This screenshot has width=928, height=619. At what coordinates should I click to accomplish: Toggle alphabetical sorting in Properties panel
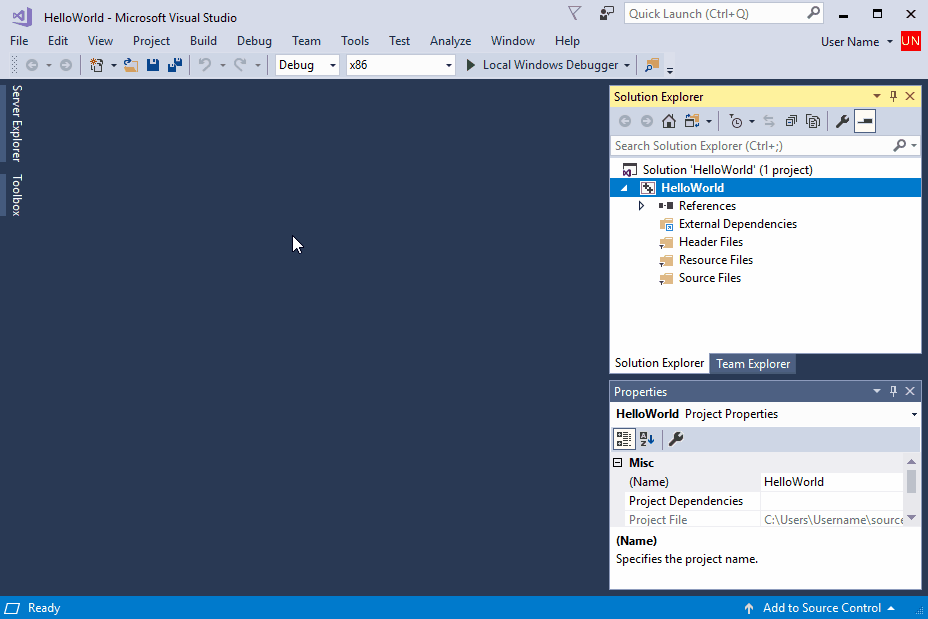point(646,439)
